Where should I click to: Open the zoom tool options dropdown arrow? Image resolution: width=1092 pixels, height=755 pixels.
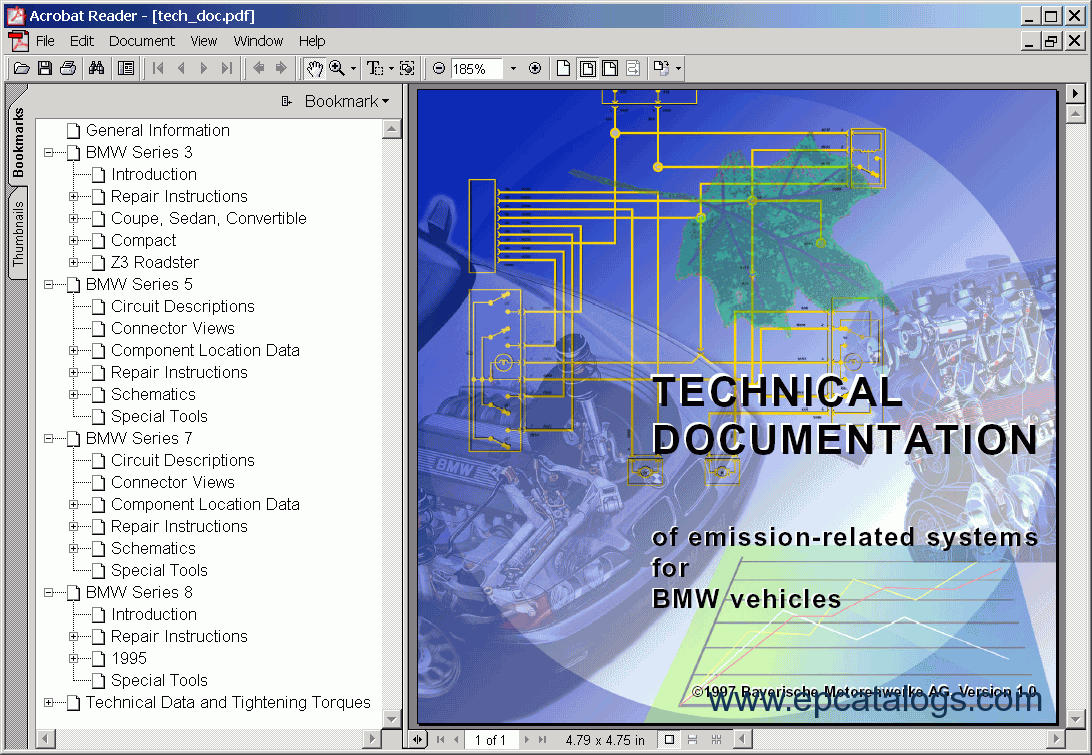pyautogui.click(x=353, y=68)
